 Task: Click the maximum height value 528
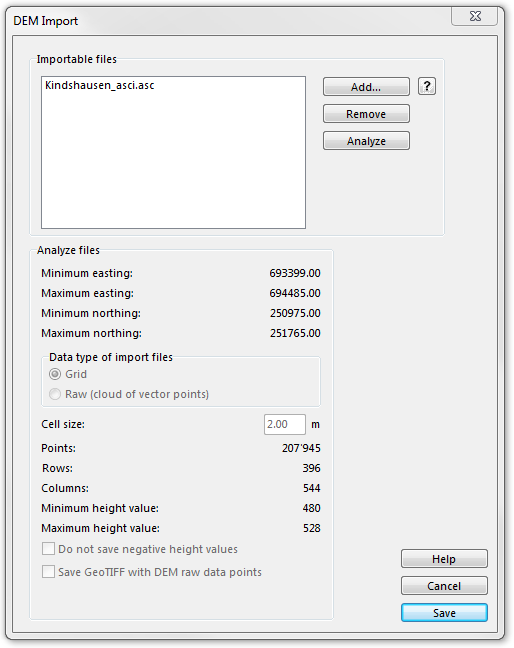[x=312, y=528]
